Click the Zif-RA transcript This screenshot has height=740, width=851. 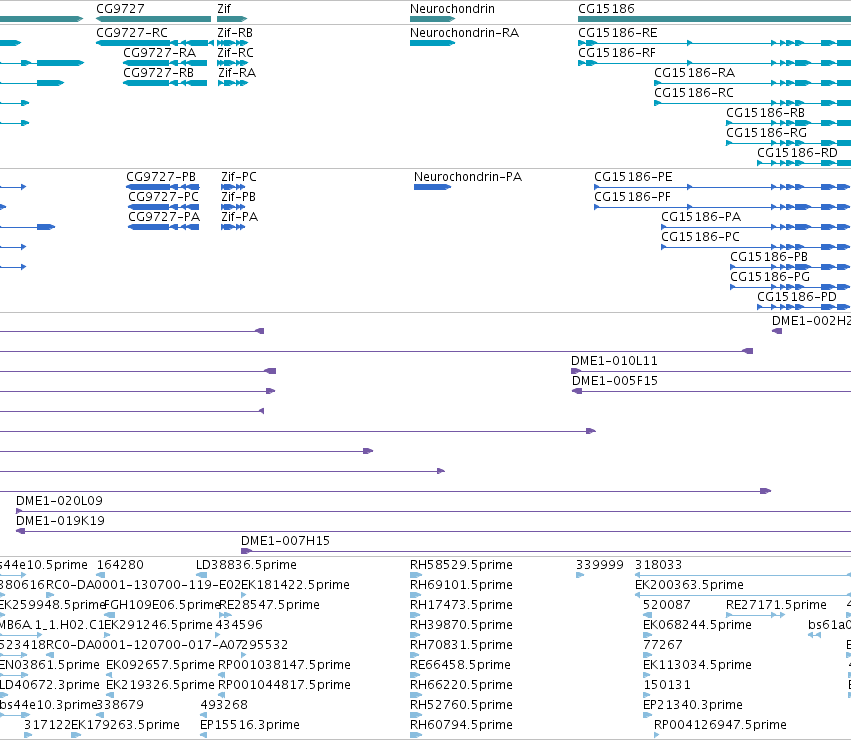point(237,73)
